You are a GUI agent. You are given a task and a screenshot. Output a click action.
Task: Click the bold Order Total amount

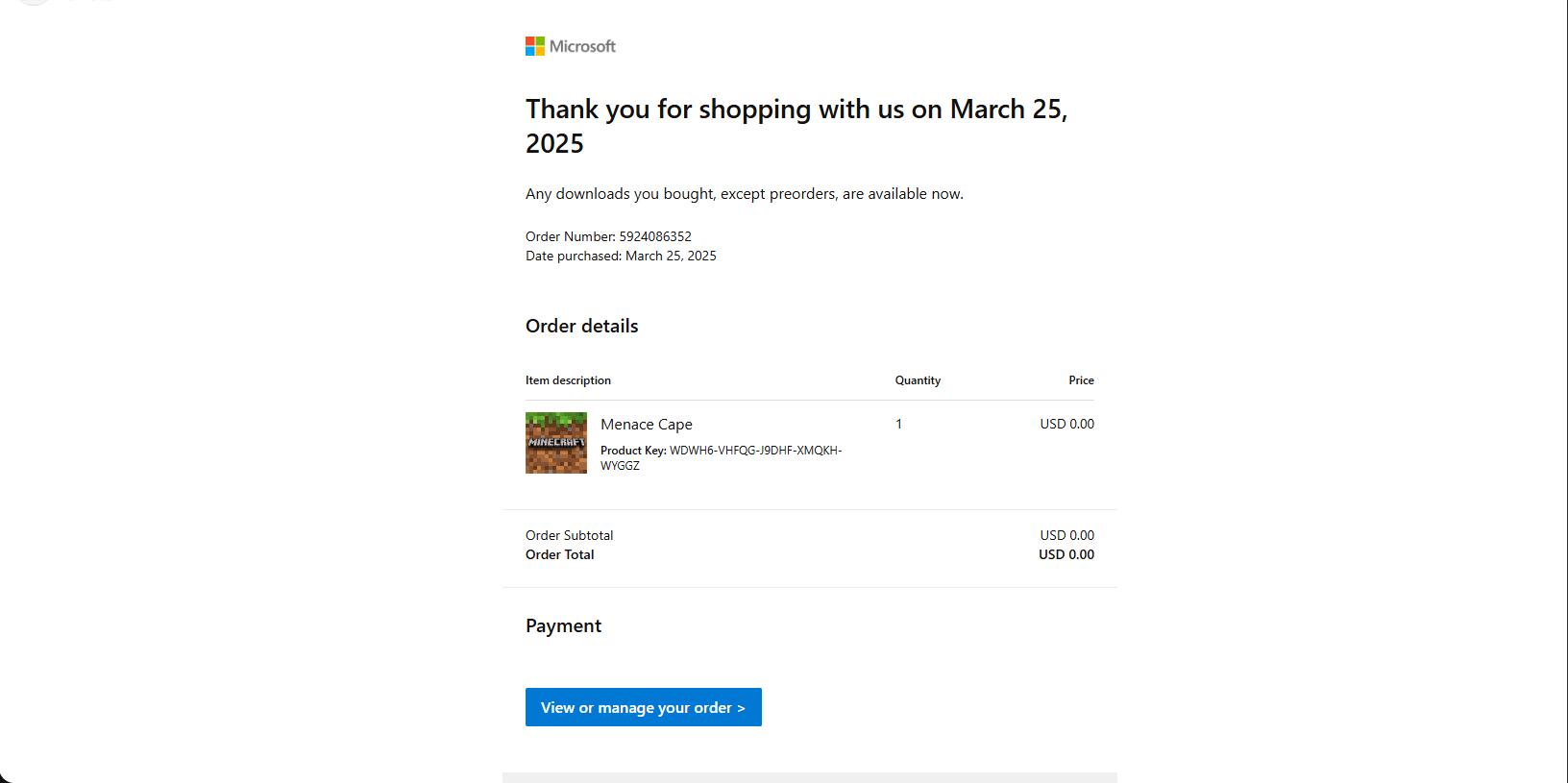(1066, 554)
